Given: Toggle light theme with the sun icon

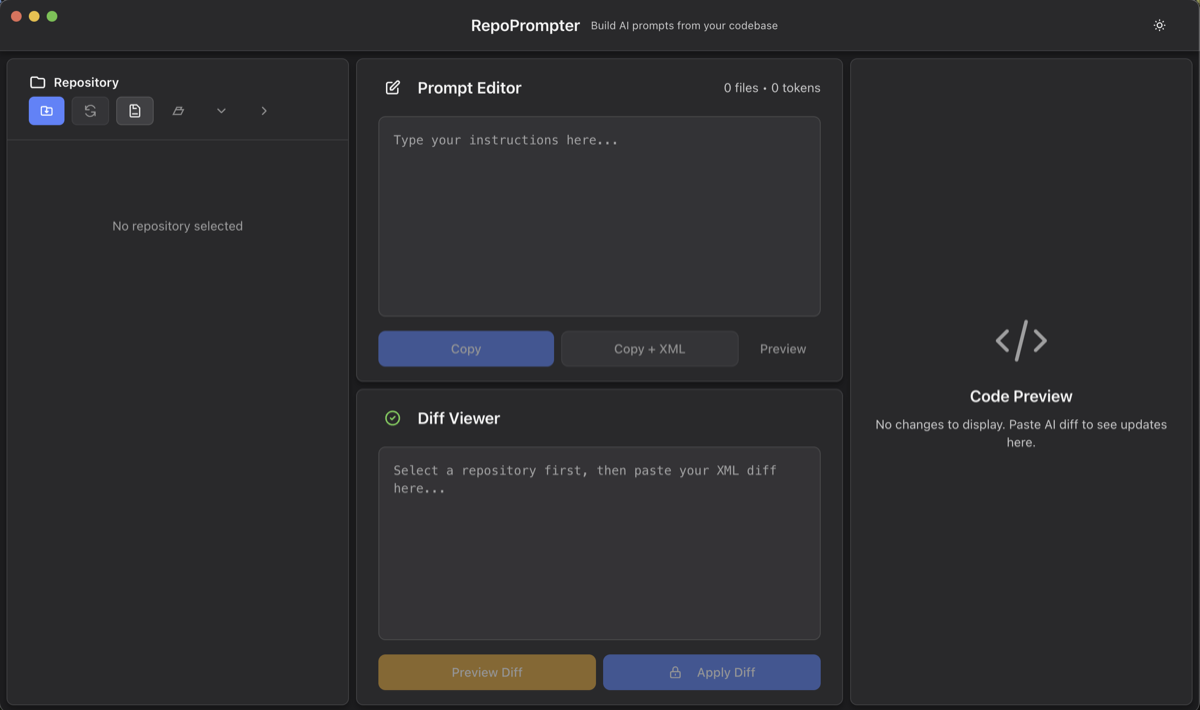Looking at the screenshot, I should (x=1159, y=25).
